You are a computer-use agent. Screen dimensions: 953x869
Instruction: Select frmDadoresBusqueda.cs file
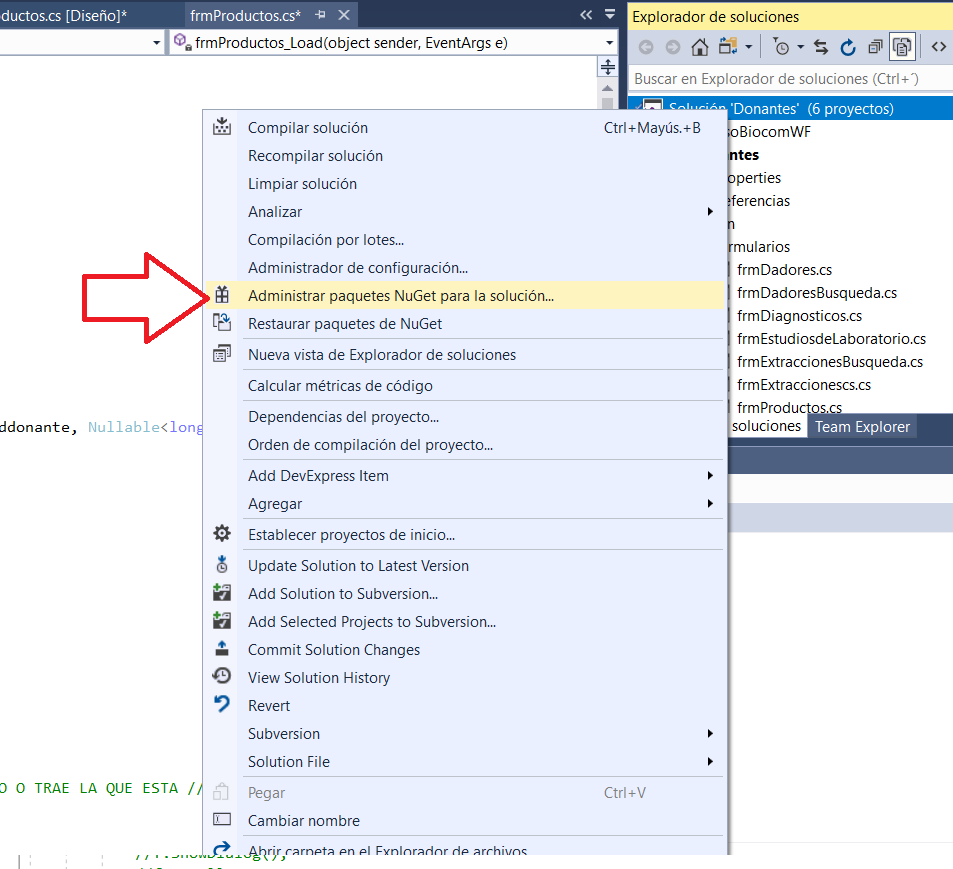point(817,293)
